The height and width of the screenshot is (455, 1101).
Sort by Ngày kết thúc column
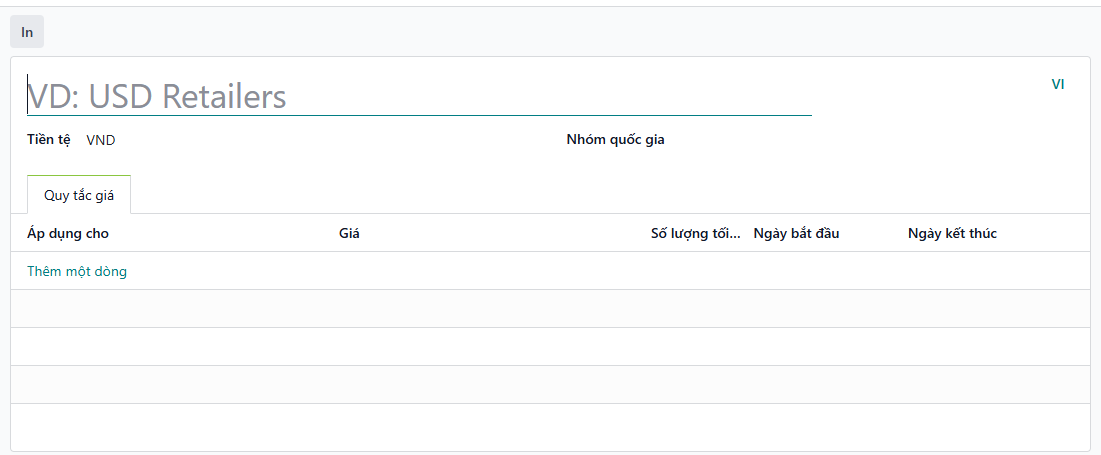pyautogui.click(x=952, y=233)
